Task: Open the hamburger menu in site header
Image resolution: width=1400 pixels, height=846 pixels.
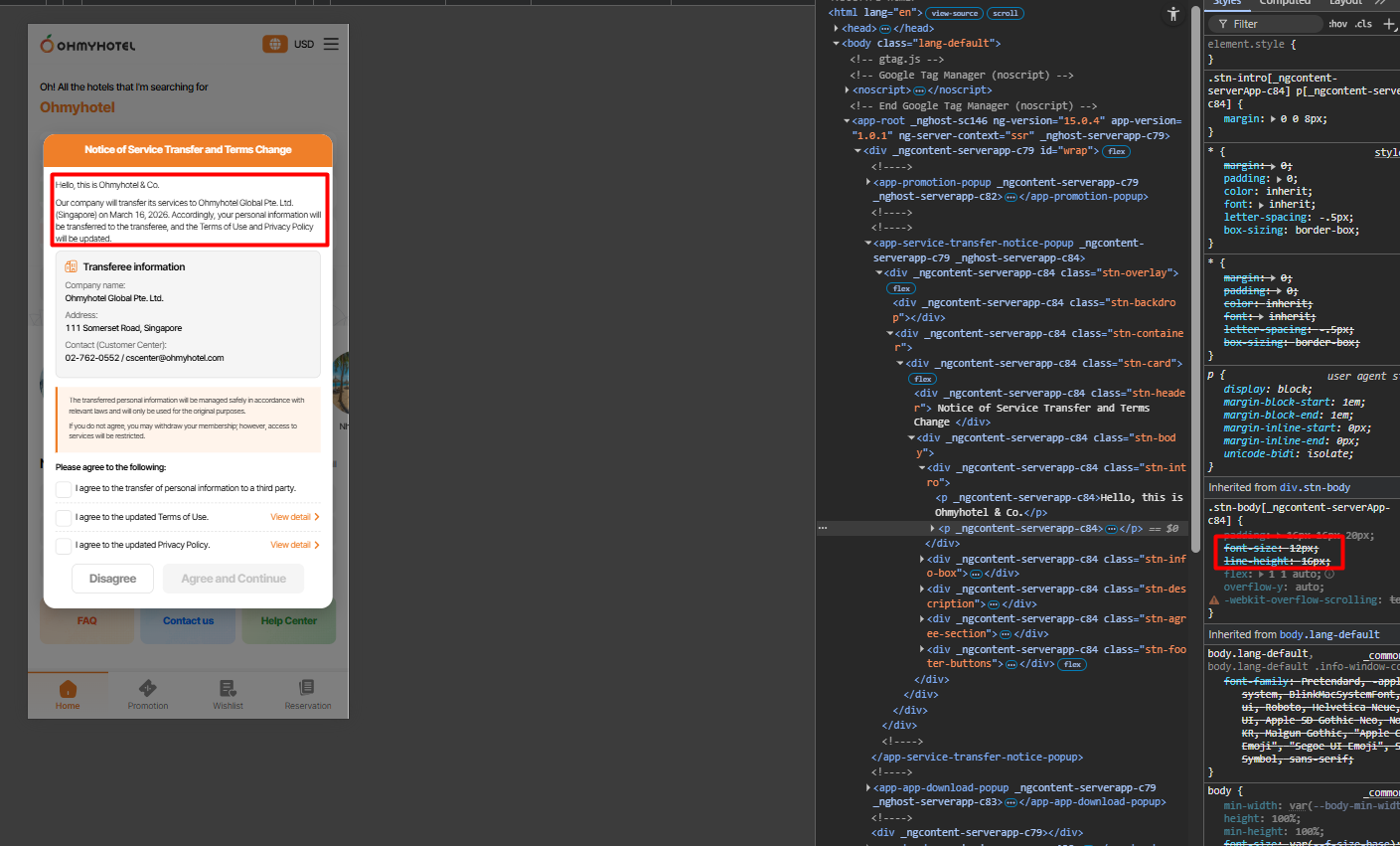Action: pos(331,44)
